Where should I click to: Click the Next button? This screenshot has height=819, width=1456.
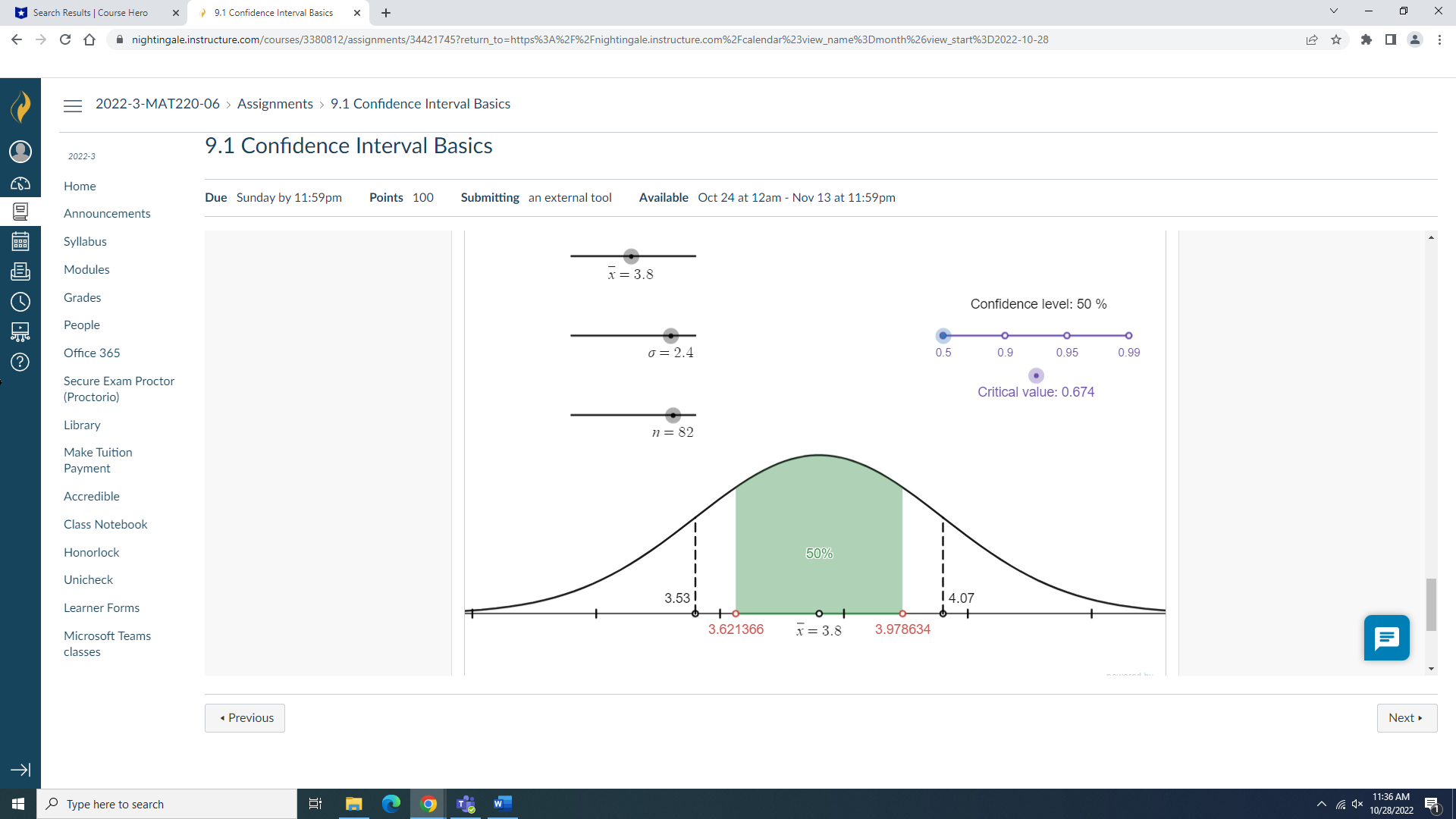click(x=1406, y=718)
